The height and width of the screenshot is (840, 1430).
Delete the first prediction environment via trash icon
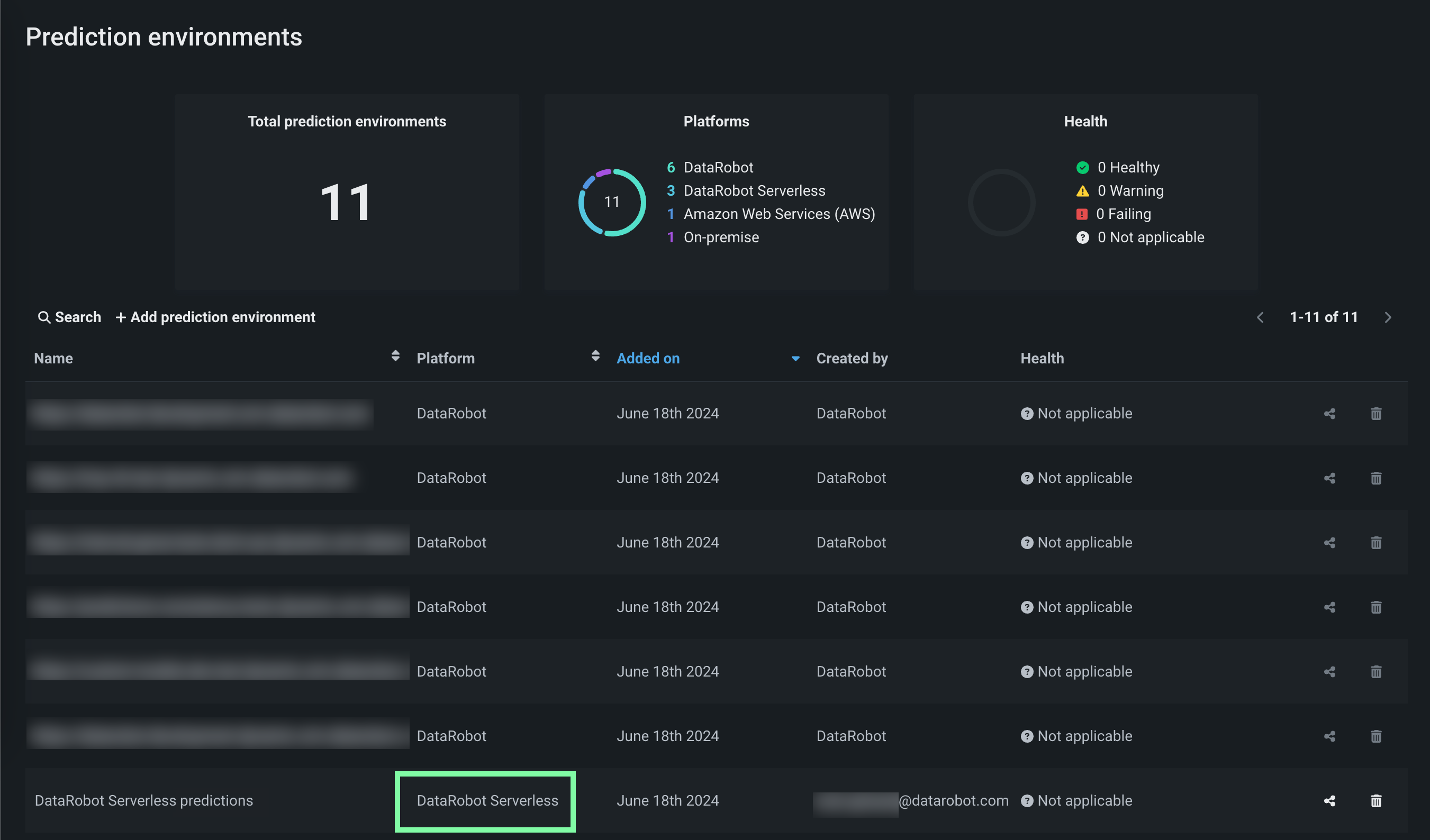click(x=1375, y=414)
